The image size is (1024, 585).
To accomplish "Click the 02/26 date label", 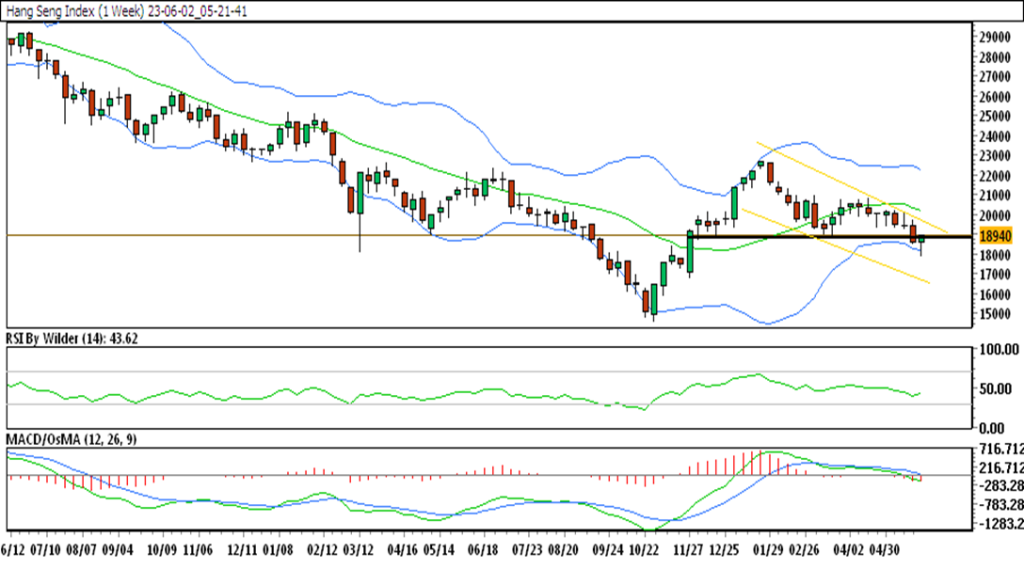I will [804, 550].
